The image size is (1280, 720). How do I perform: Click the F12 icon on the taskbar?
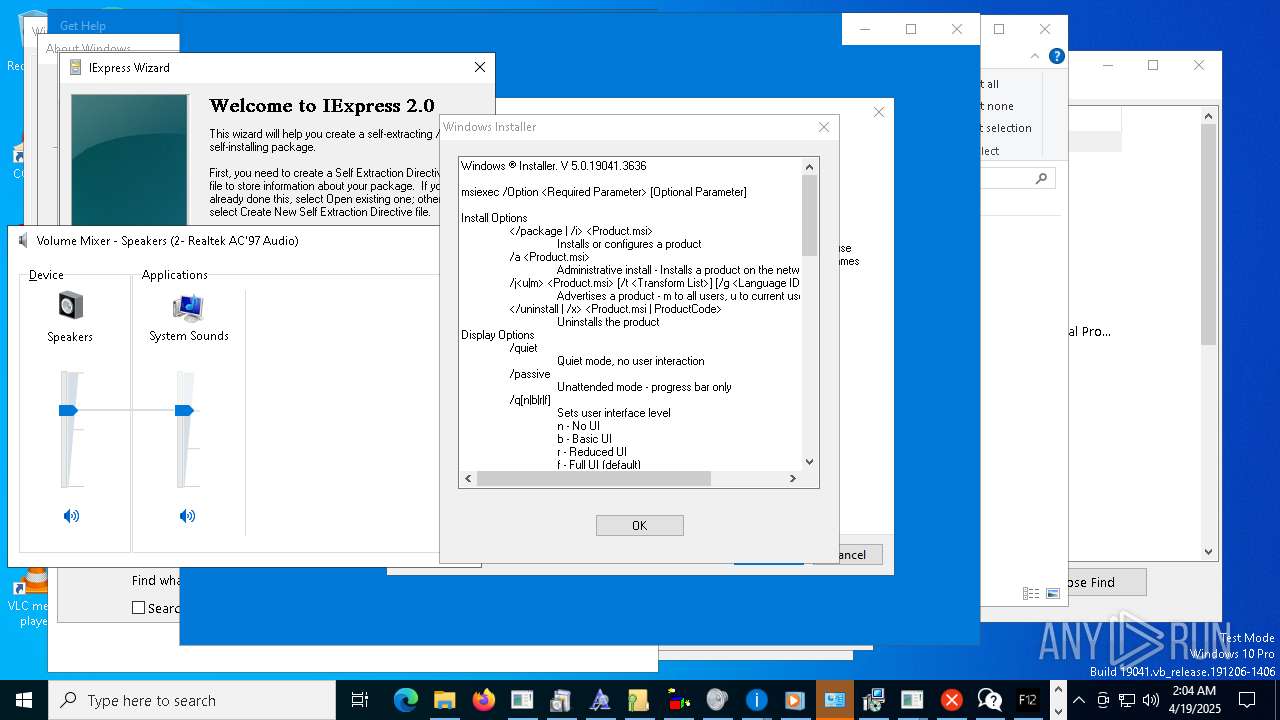click(1028, 700)
